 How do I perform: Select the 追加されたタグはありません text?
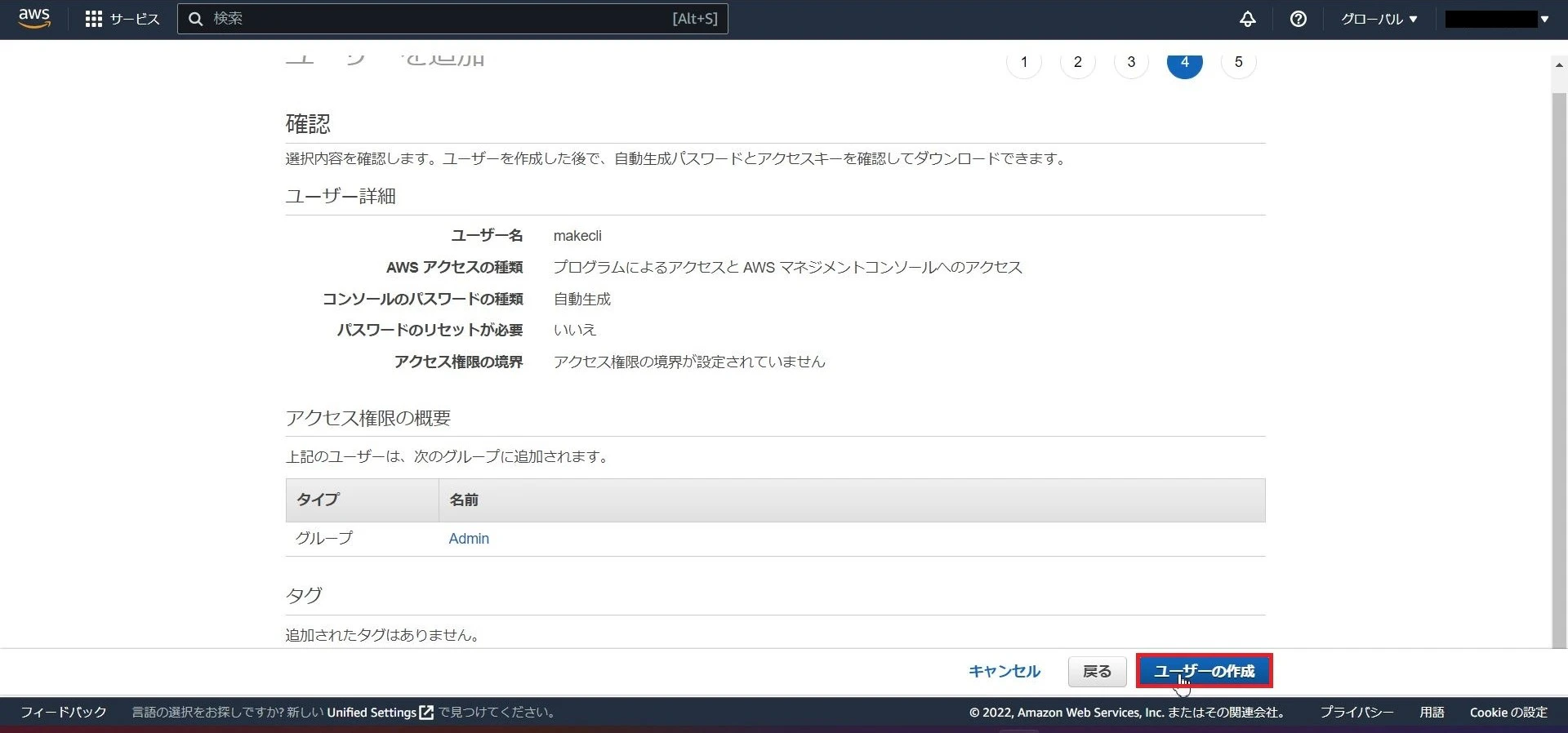[x=382, y=635]
